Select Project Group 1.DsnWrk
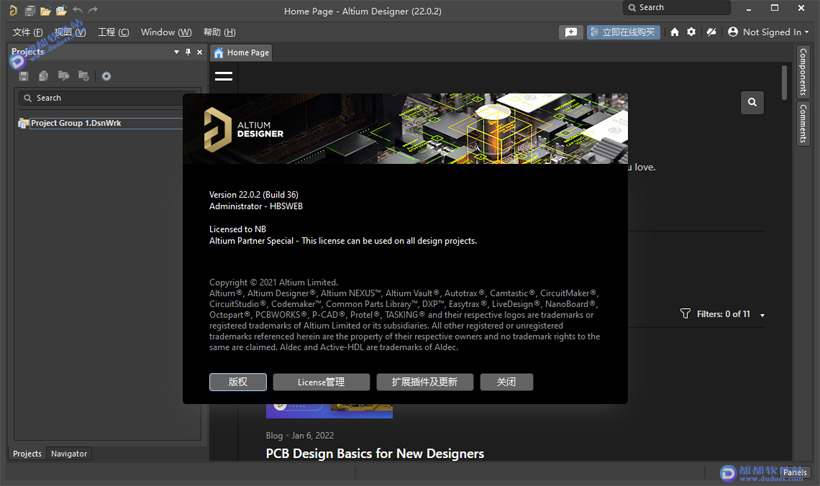 75,123
